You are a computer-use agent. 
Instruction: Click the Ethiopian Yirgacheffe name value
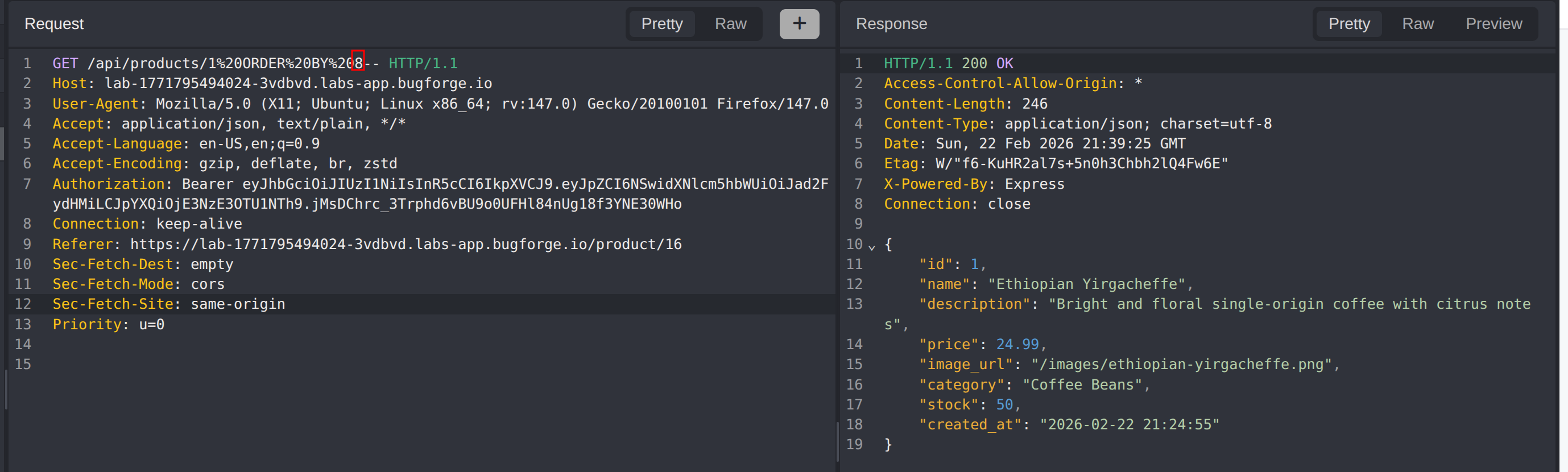coord(1086,284)
